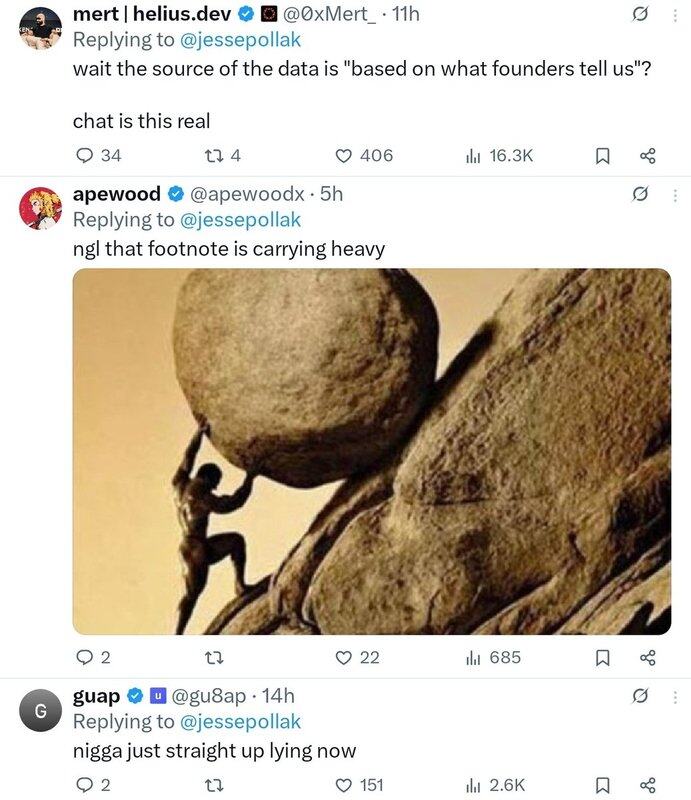This screenshot has width=691, height=800.
Task: Reply to apewood's tweet
Action: [85, 657]
